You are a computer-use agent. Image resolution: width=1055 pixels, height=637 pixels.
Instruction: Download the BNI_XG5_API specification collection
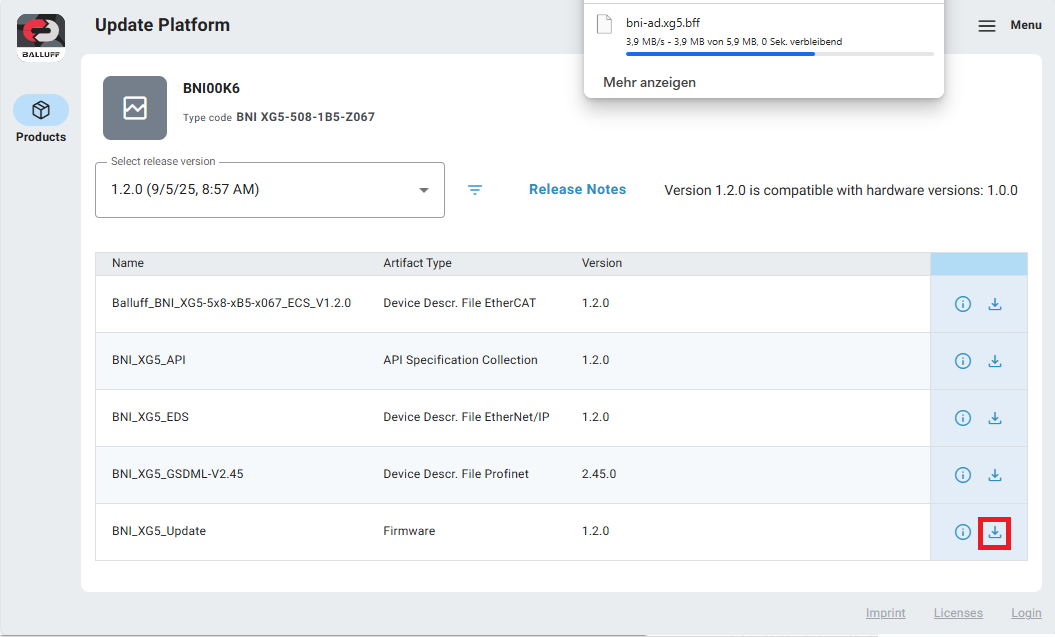(995, 361)
